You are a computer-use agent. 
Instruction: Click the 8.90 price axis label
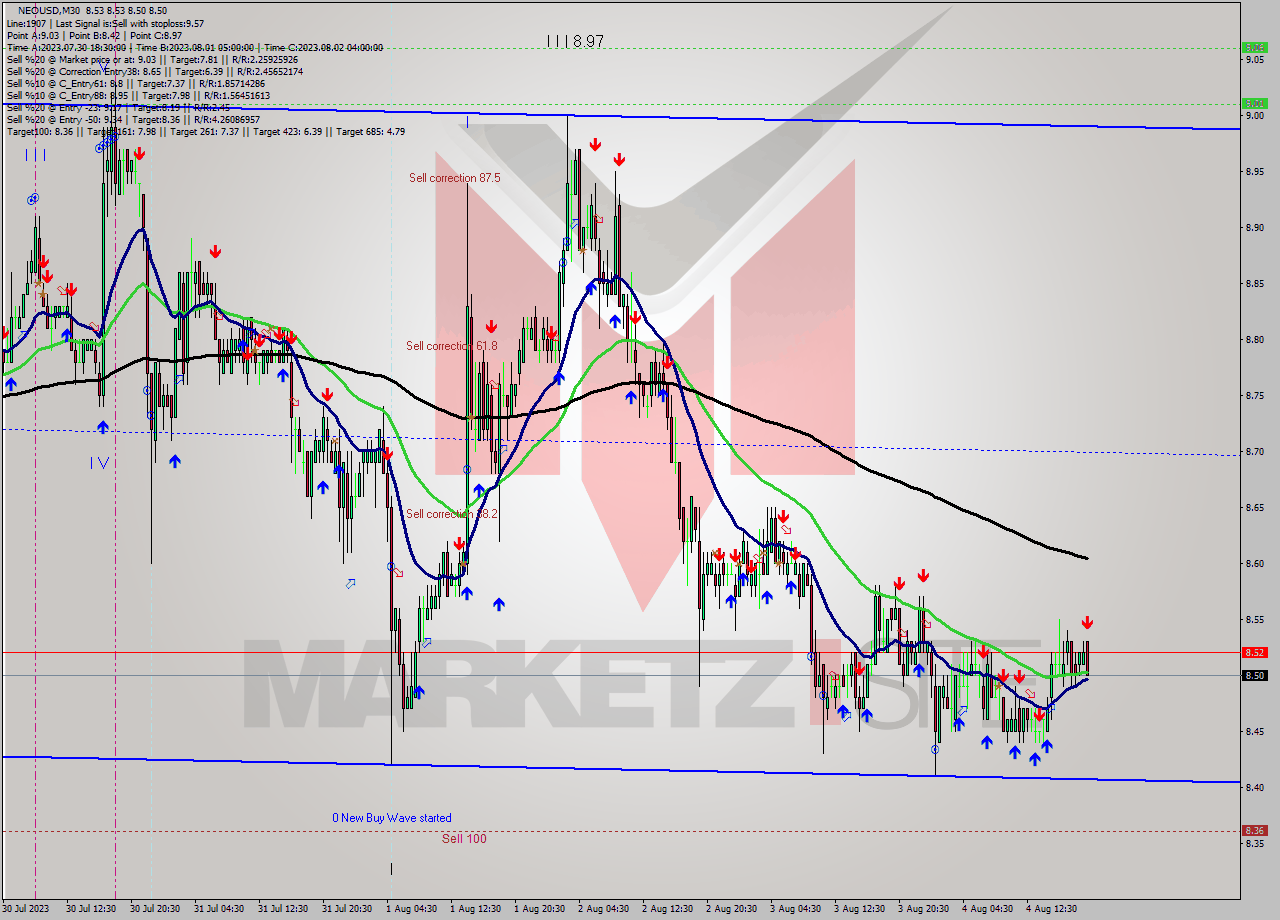tap(1255, 228)
